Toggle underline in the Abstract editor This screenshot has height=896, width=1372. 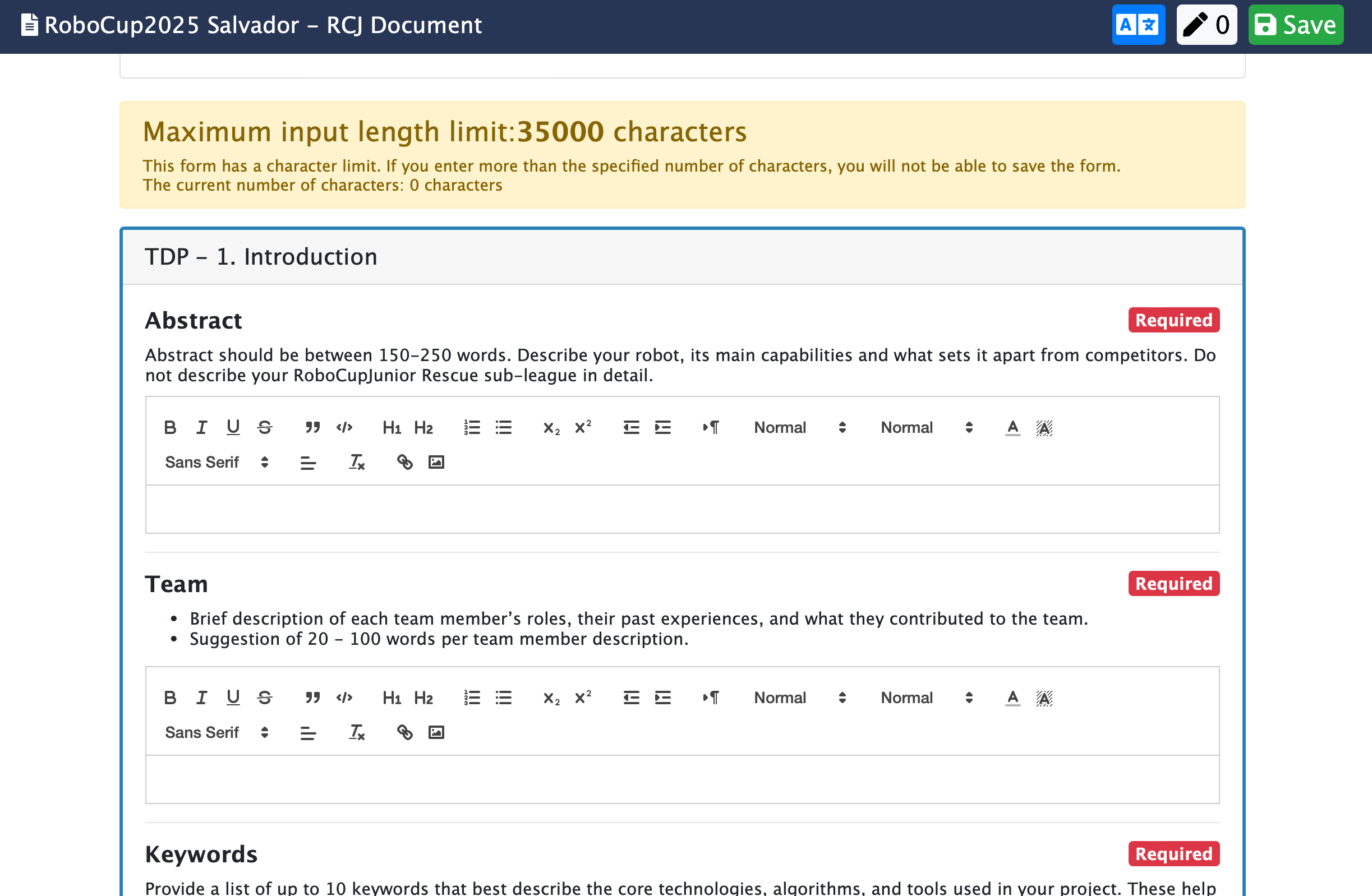(233, 428)
